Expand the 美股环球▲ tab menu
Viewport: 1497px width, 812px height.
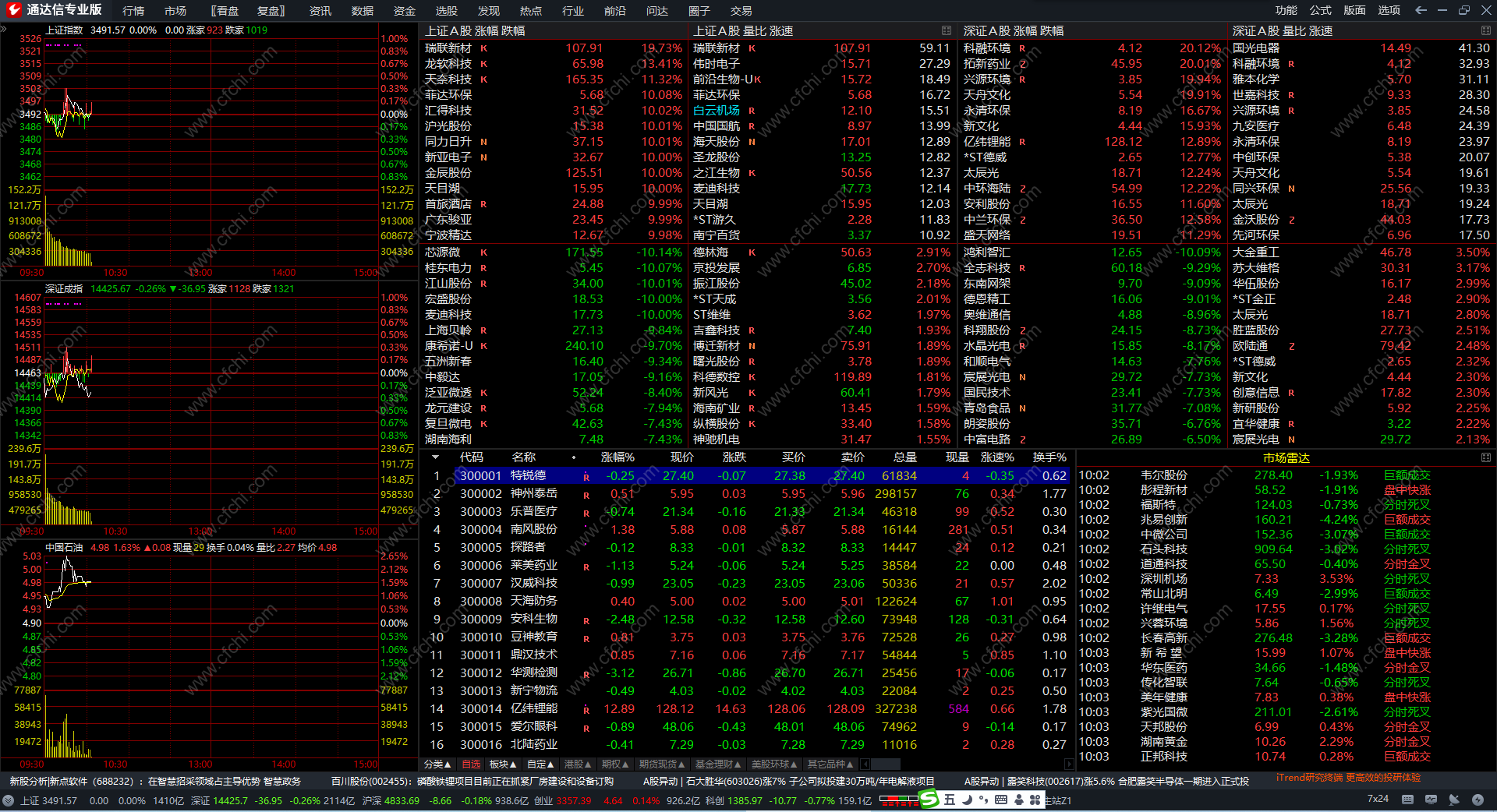tap(775, 764)
